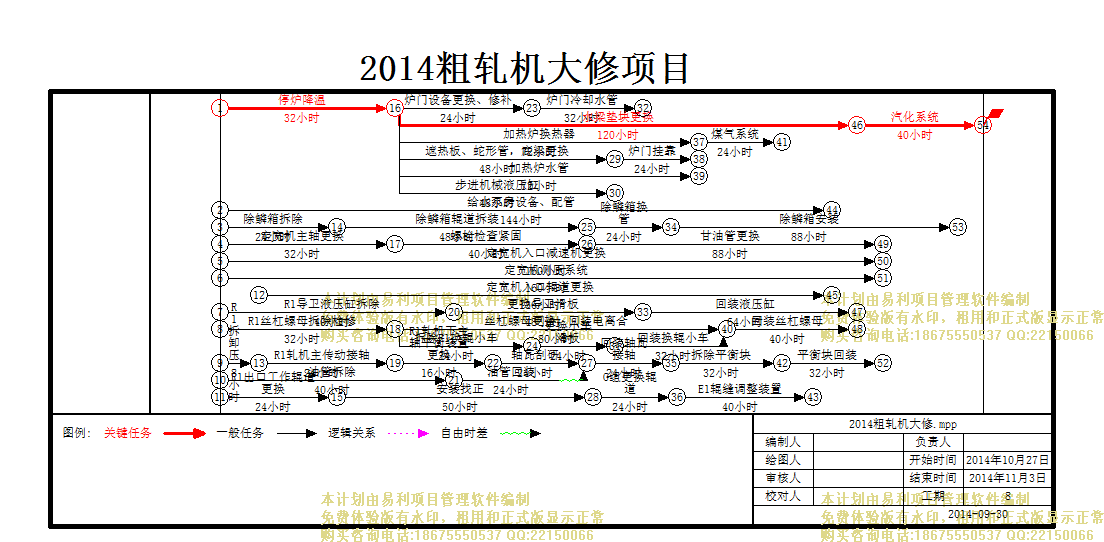Viewport: 1104px width, 542px height.
Task: Select red node 16
Action: tap(395, 108)
